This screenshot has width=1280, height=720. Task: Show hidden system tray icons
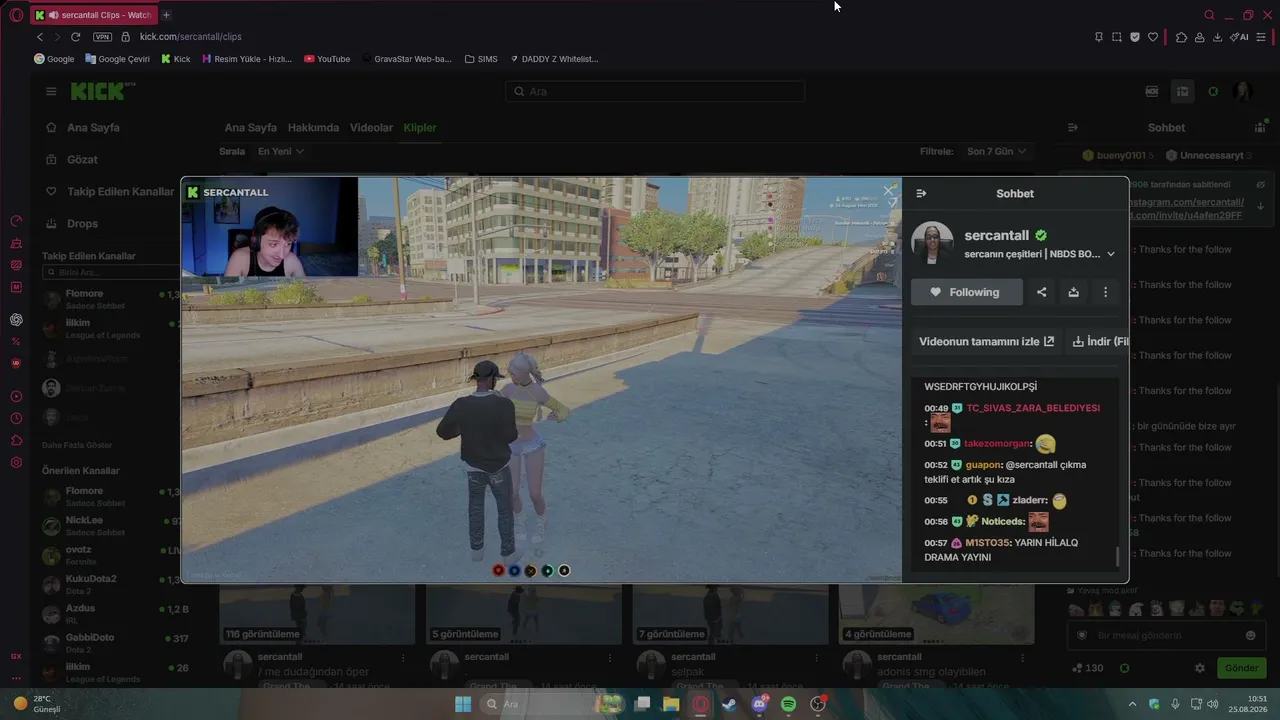point(1132,704)
